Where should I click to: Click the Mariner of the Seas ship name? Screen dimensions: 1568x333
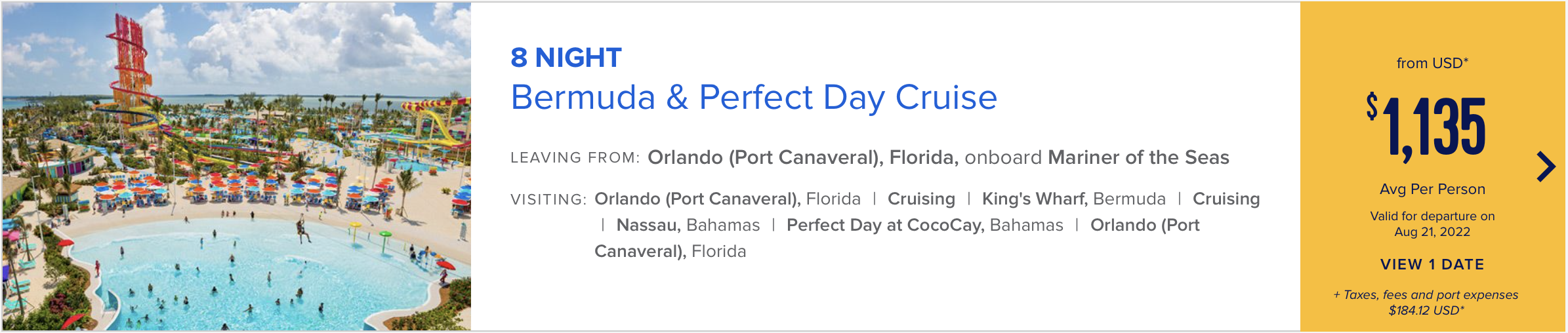pos(1138,157)
